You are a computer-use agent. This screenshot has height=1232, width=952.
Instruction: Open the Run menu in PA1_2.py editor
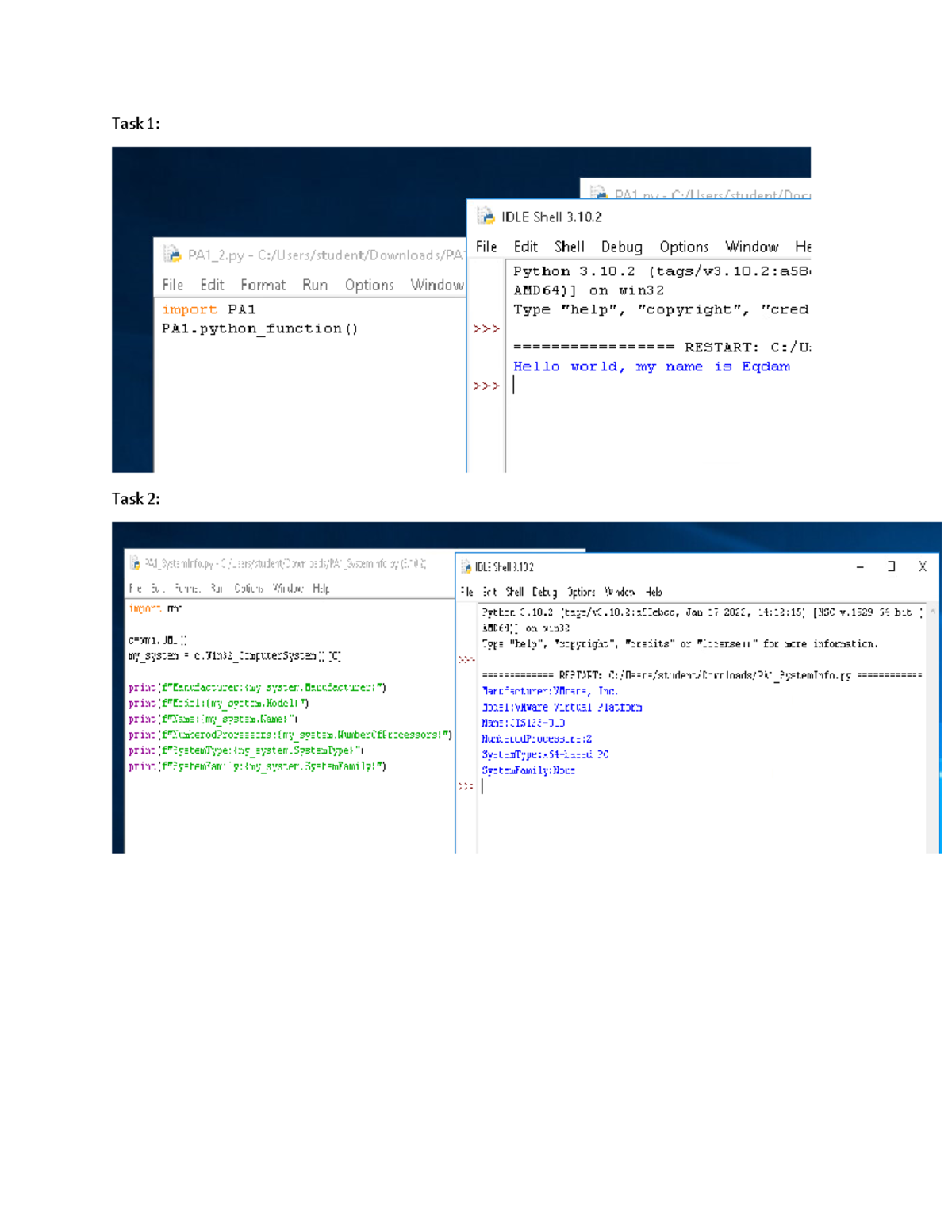click(x=315, y=285)
